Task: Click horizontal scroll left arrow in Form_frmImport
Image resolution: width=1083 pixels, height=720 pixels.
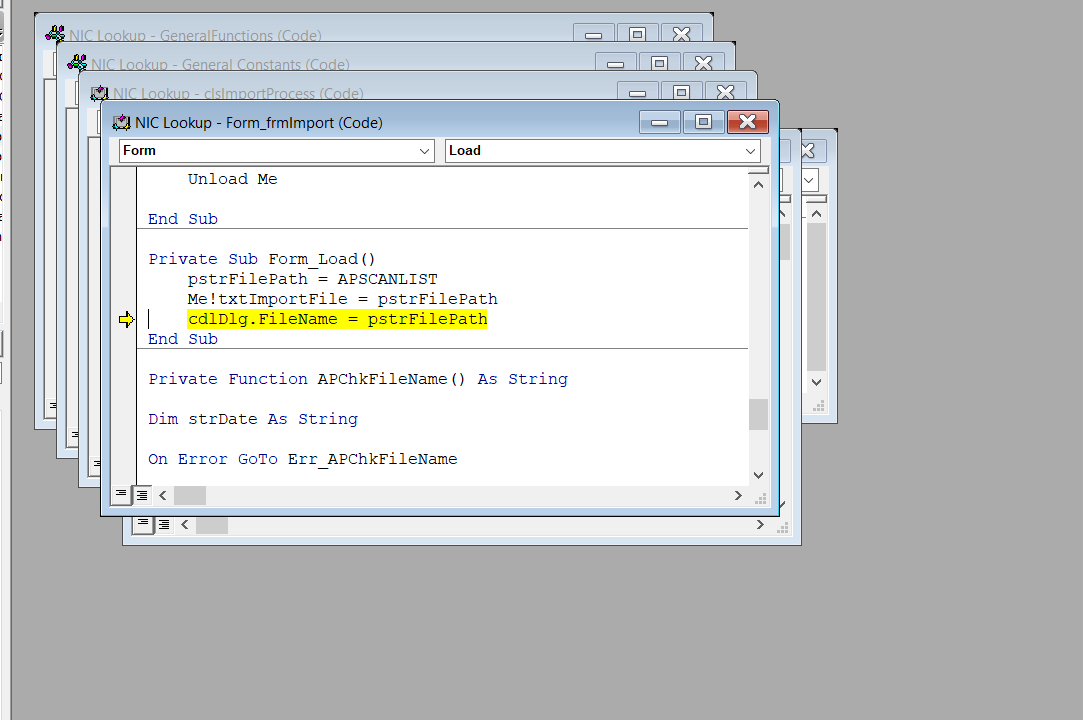Action: (x=163, y=495)
